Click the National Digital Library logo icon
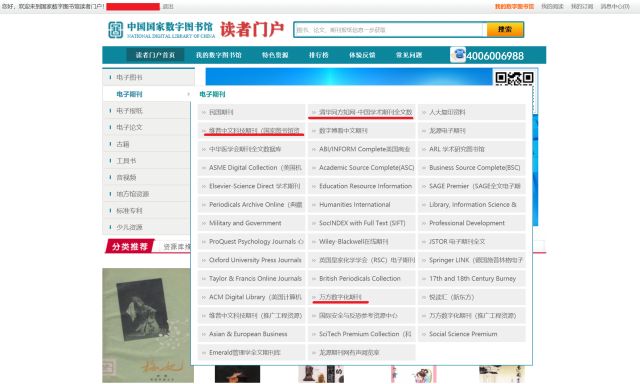This screenshot has height=384, width=640. (116, 30)
